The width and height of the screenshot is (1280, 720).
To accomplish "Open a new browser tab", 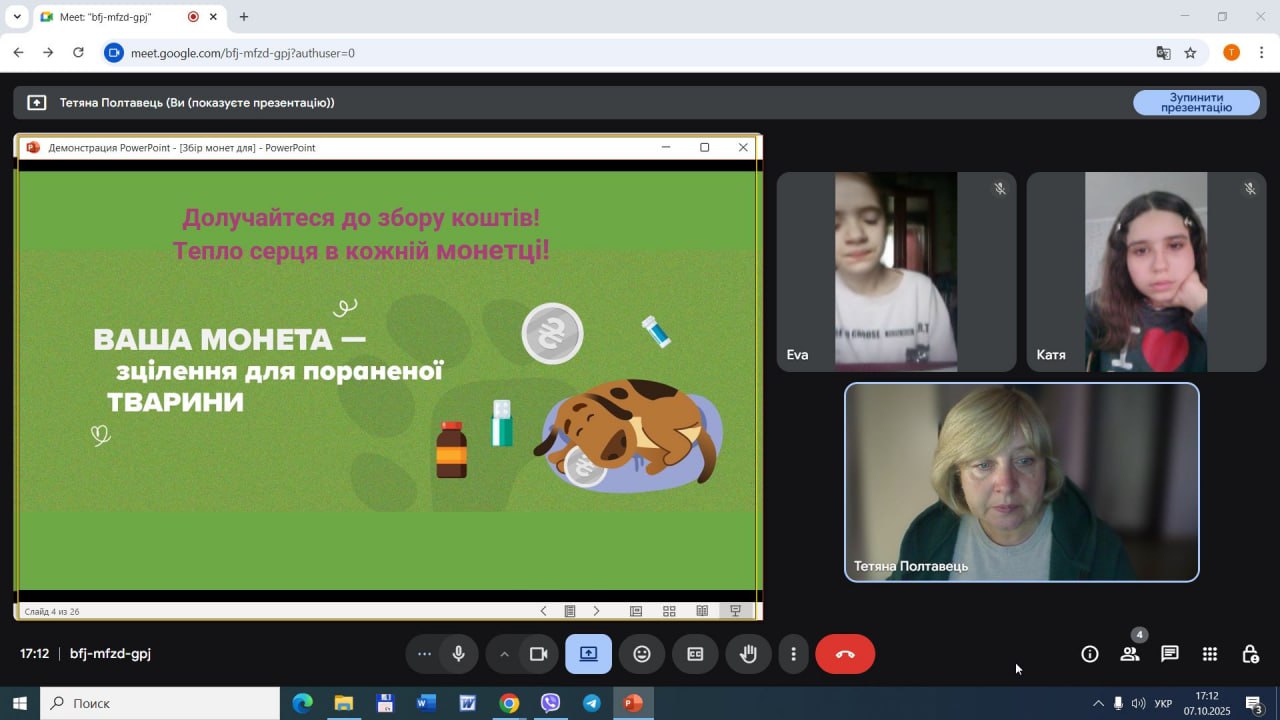I will point(244,17).
